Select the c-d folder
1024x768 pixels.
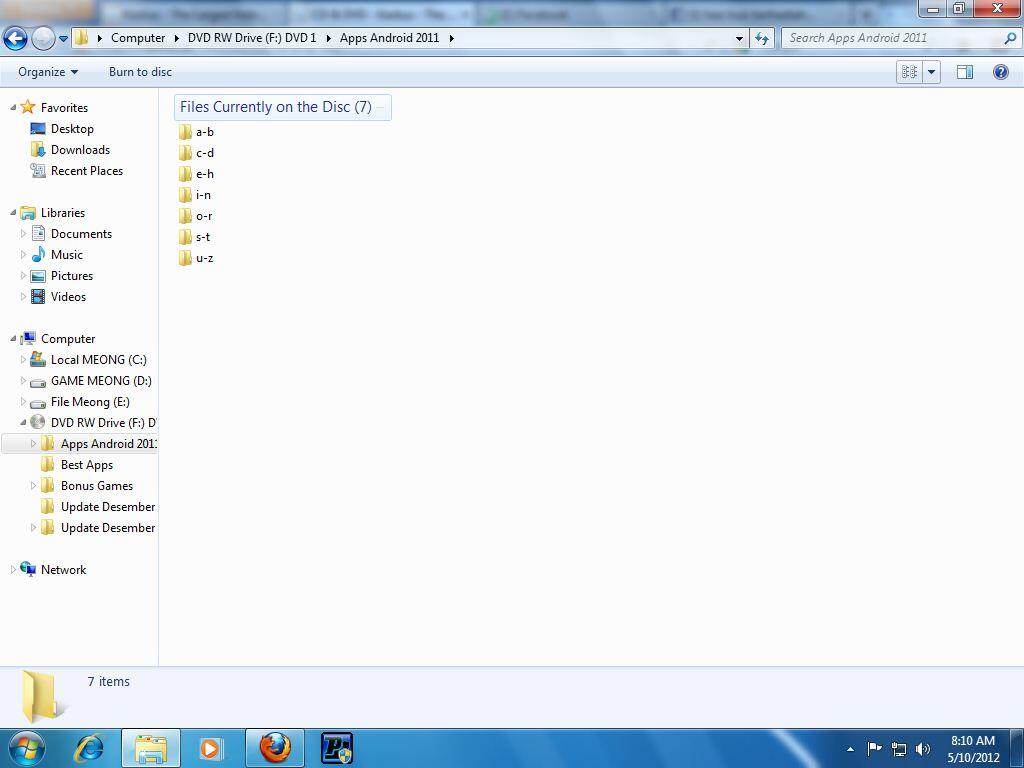[196, 153]
